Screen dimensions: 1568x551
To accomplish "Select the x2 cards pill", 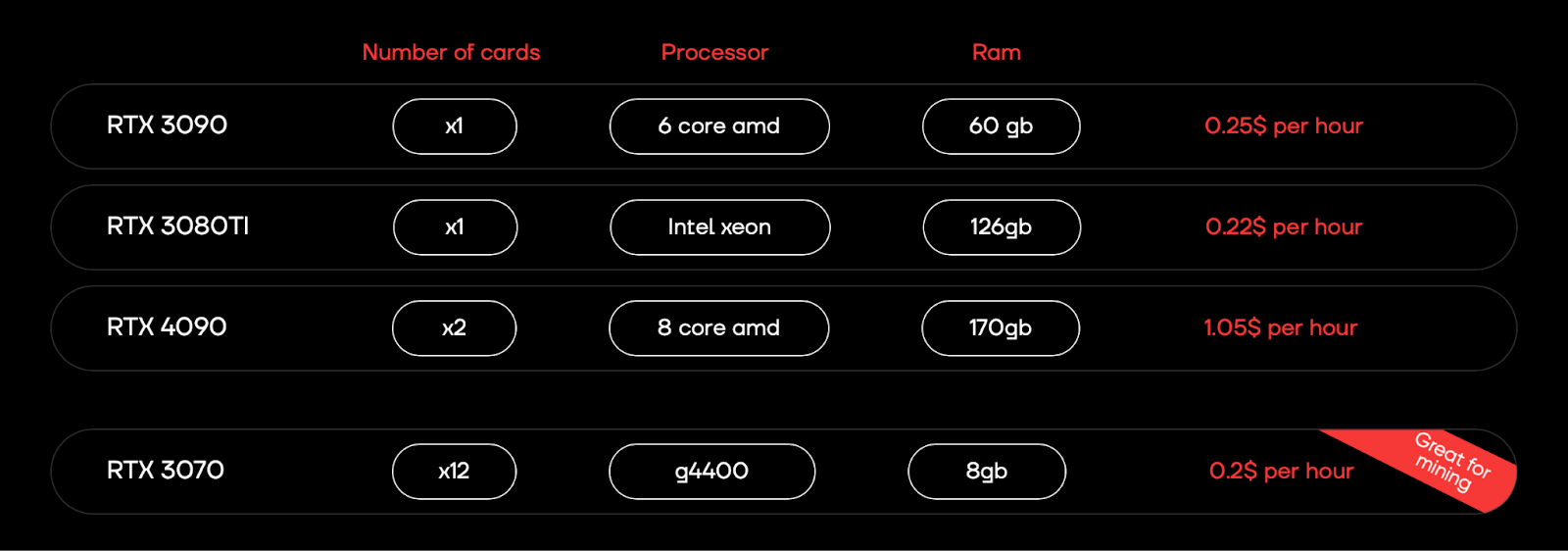I will click(x=454, y=328).
